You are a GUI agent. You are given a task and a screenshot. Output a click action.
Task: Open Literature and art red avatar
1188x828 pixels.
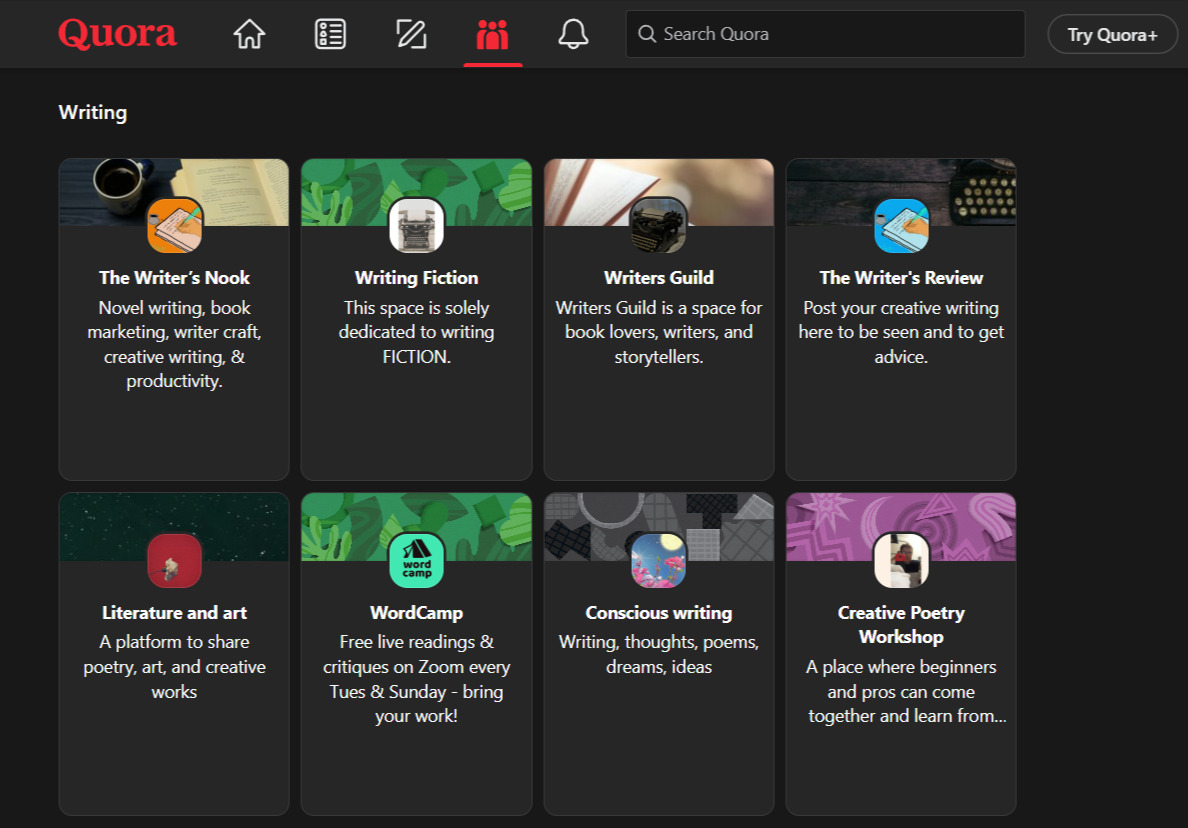(x=174, y=560)
